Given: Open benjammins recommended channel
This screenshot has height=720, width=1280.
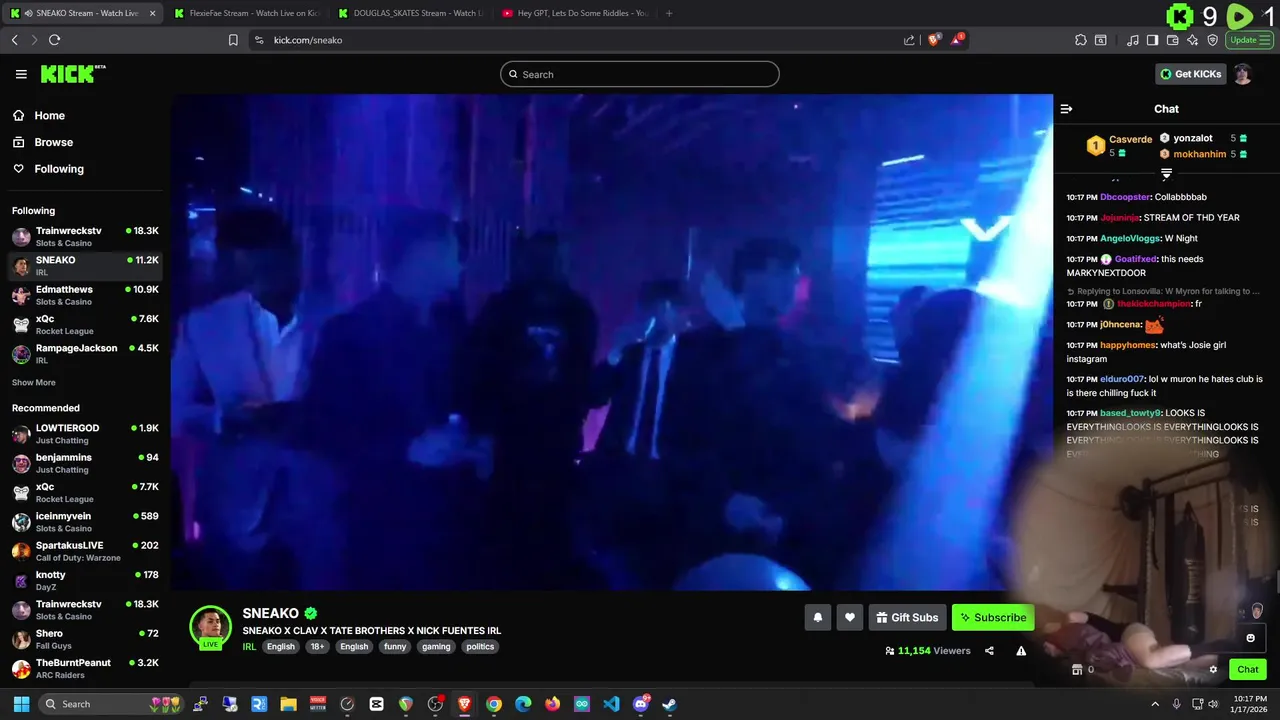Looking at the screenshot, I should coord(85,463).
